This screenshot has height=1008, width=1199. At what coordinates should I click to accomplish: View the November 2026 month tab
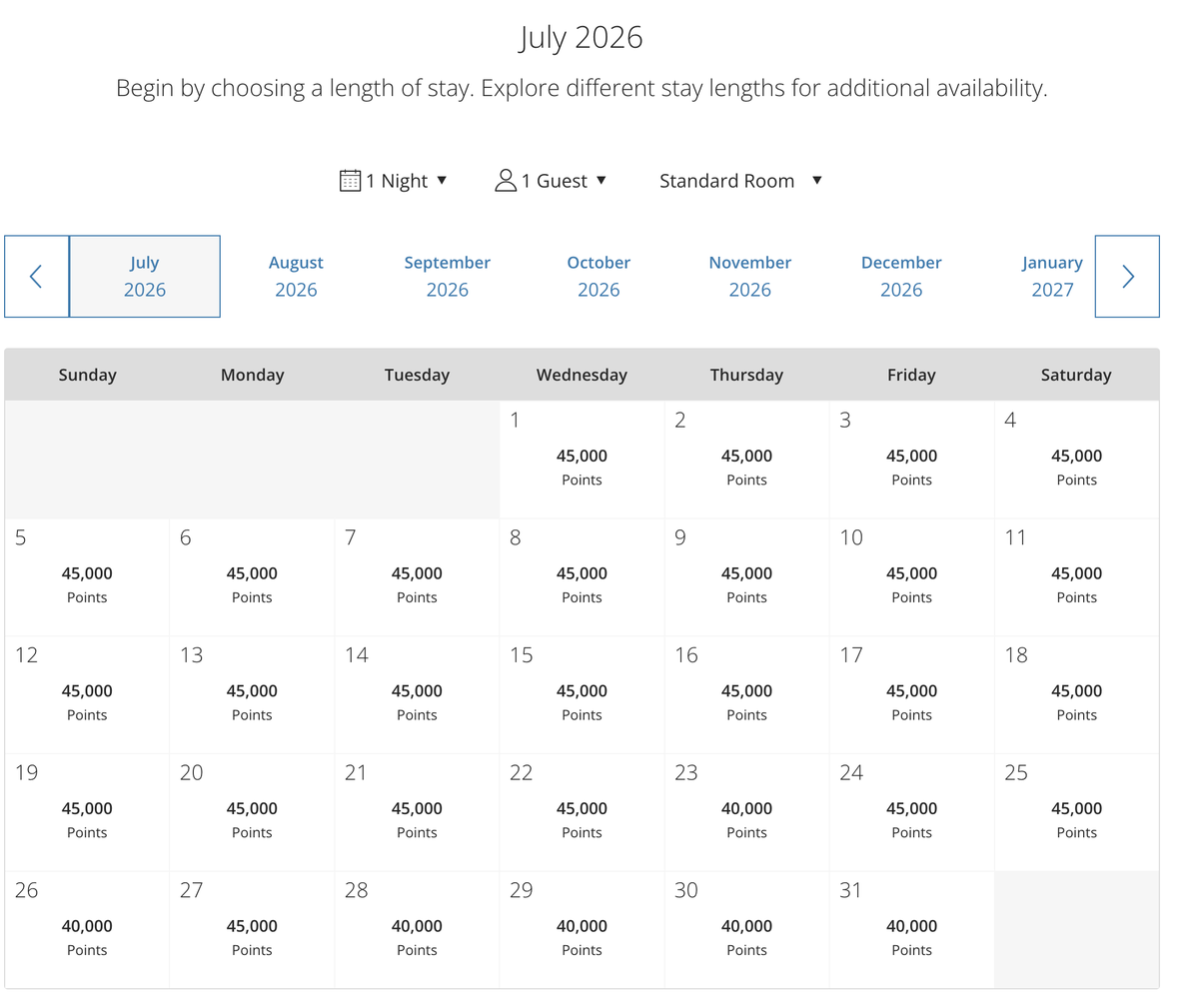pos(749,277)
